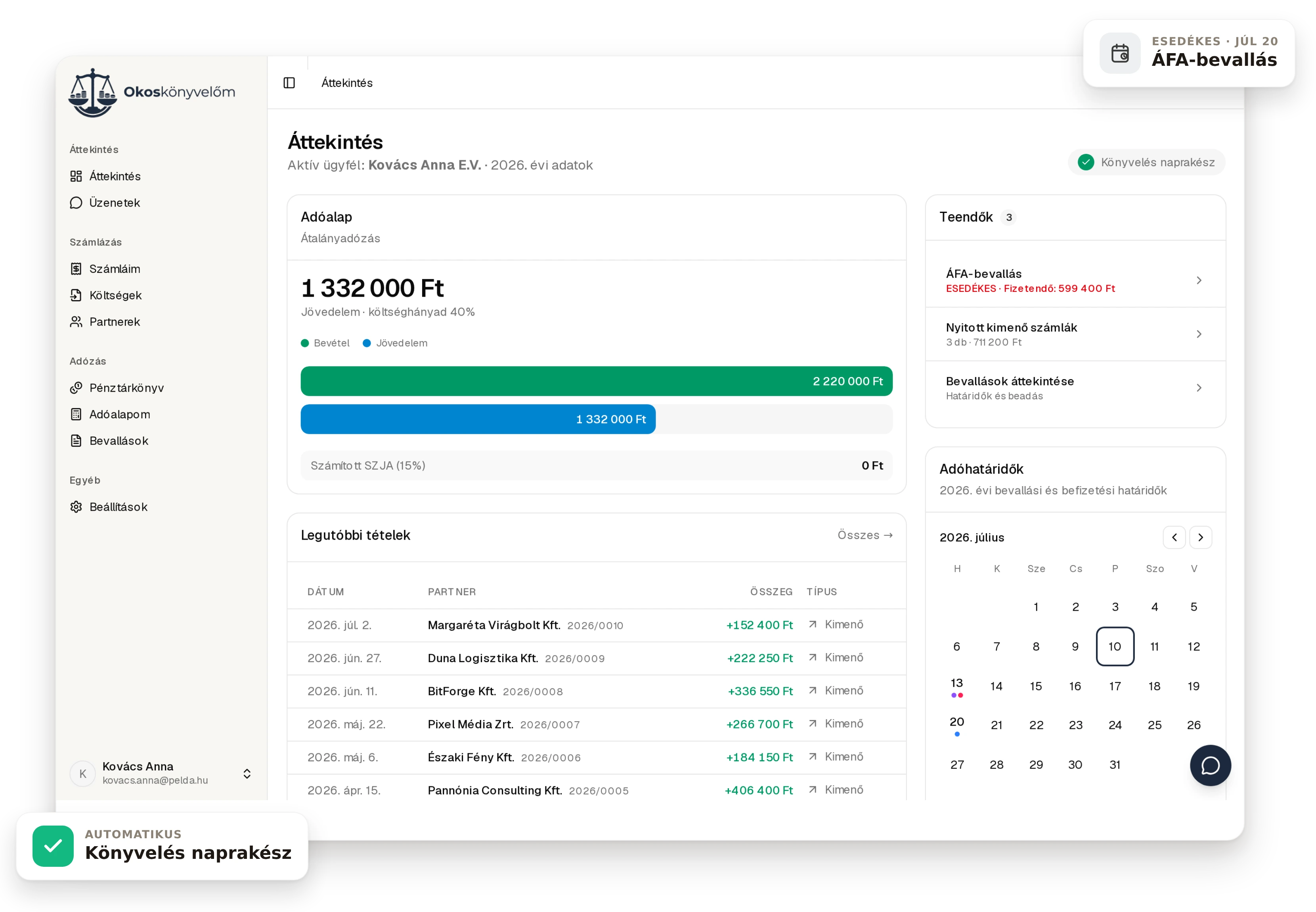Click the Kimenő arrow icon for 2026/0010

(x=813, y=625)
